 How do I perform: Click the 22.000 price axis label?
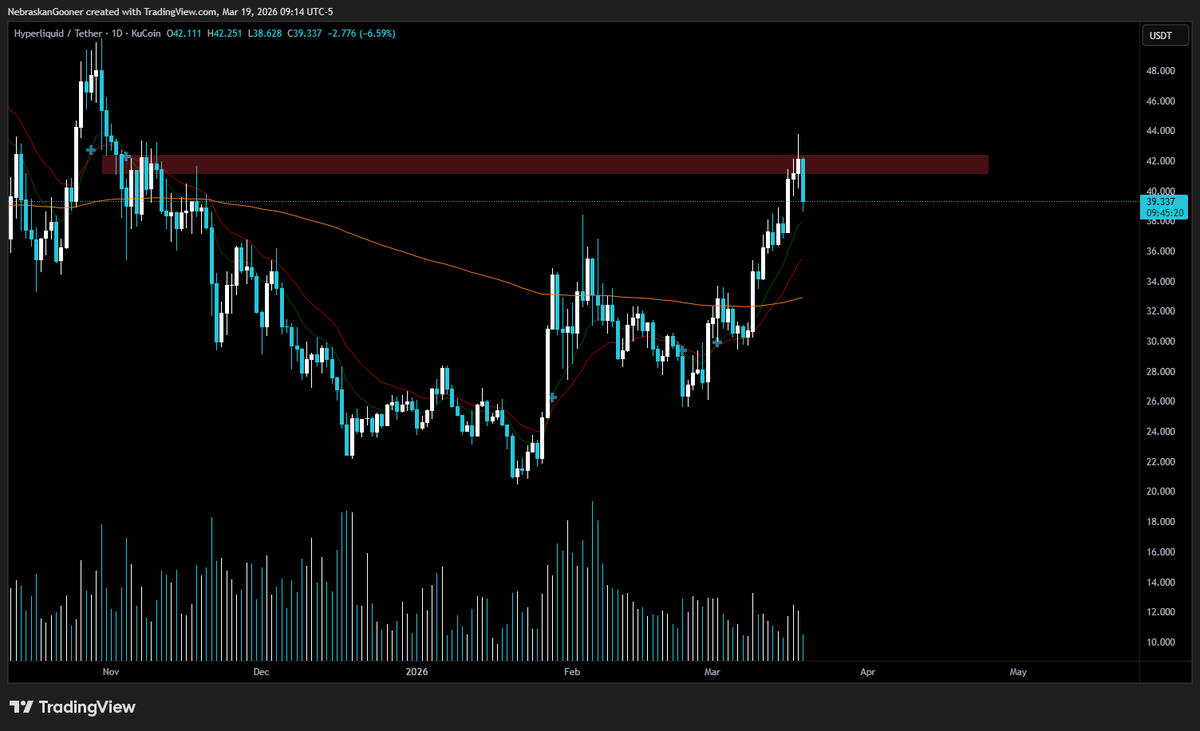[1161, 461]
